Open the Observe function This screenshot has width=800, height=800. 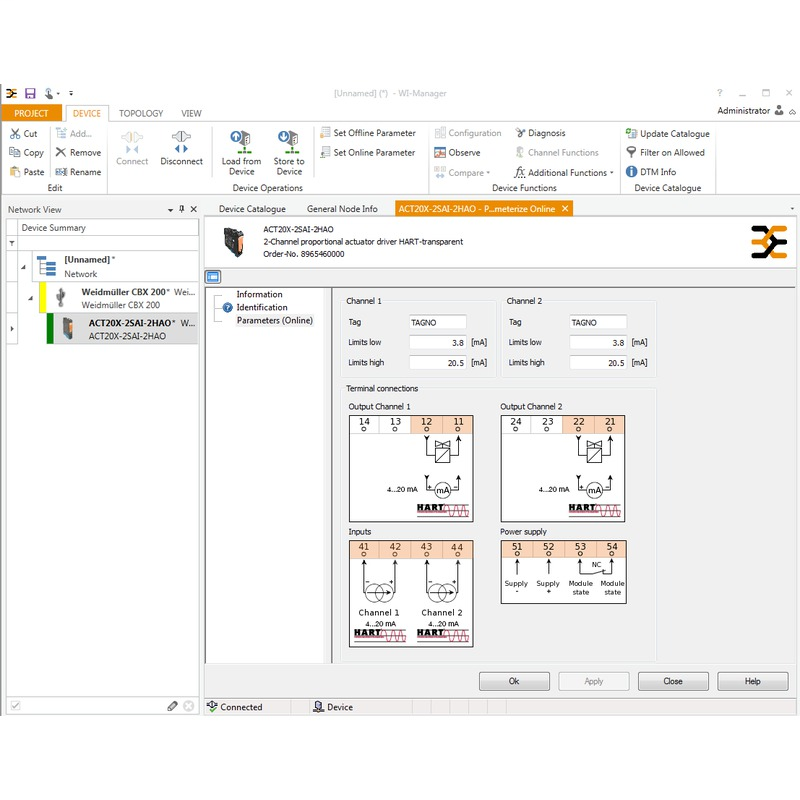457,153
